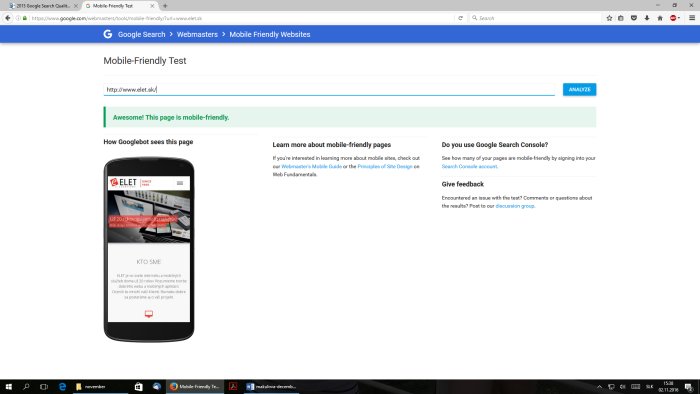The width and height of the screenshot is (700, 394).
Task: Open the discussion group link
Action: click(x=515, y=206)
